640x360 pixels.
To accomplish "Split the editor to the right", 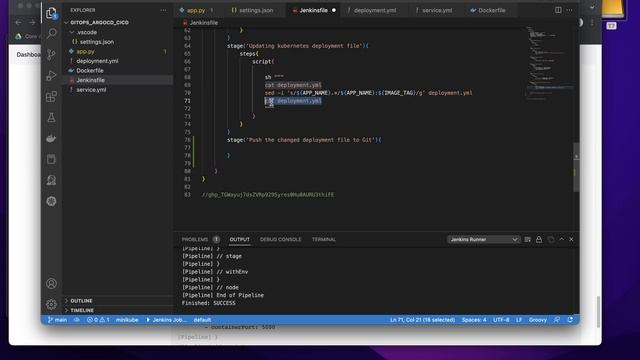I will point(558,10).
